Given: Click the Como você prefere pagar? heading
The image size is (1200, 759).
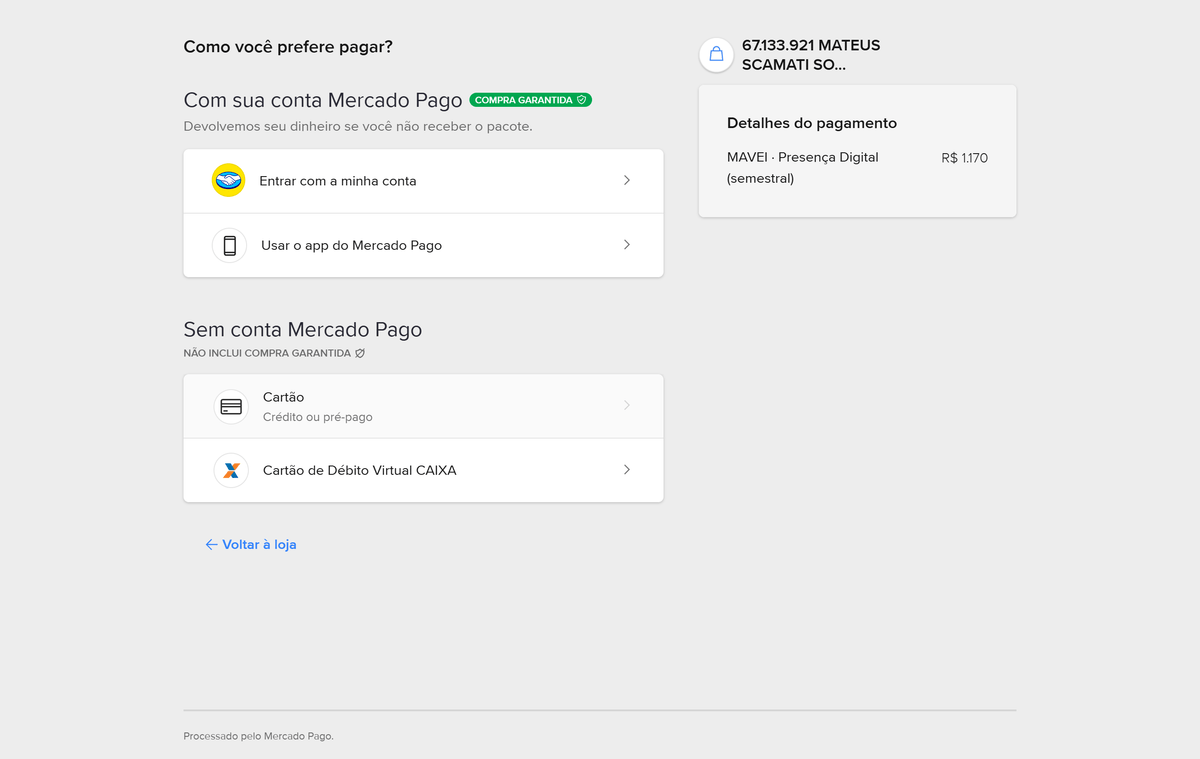Looking at the screenshot, I should [288, 47].
